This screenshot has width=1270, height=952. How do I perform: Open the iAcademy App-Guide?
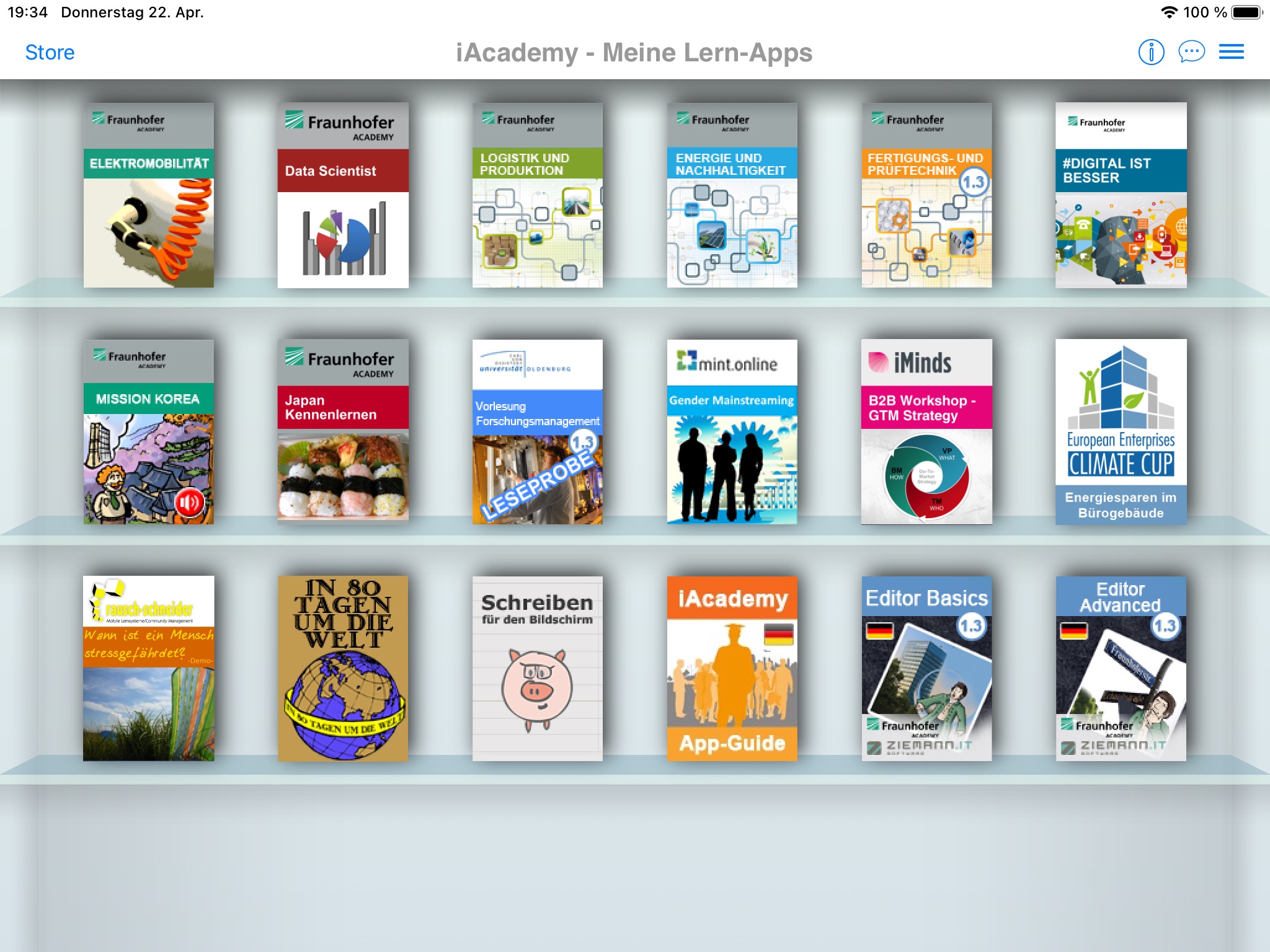coord(732,669)
